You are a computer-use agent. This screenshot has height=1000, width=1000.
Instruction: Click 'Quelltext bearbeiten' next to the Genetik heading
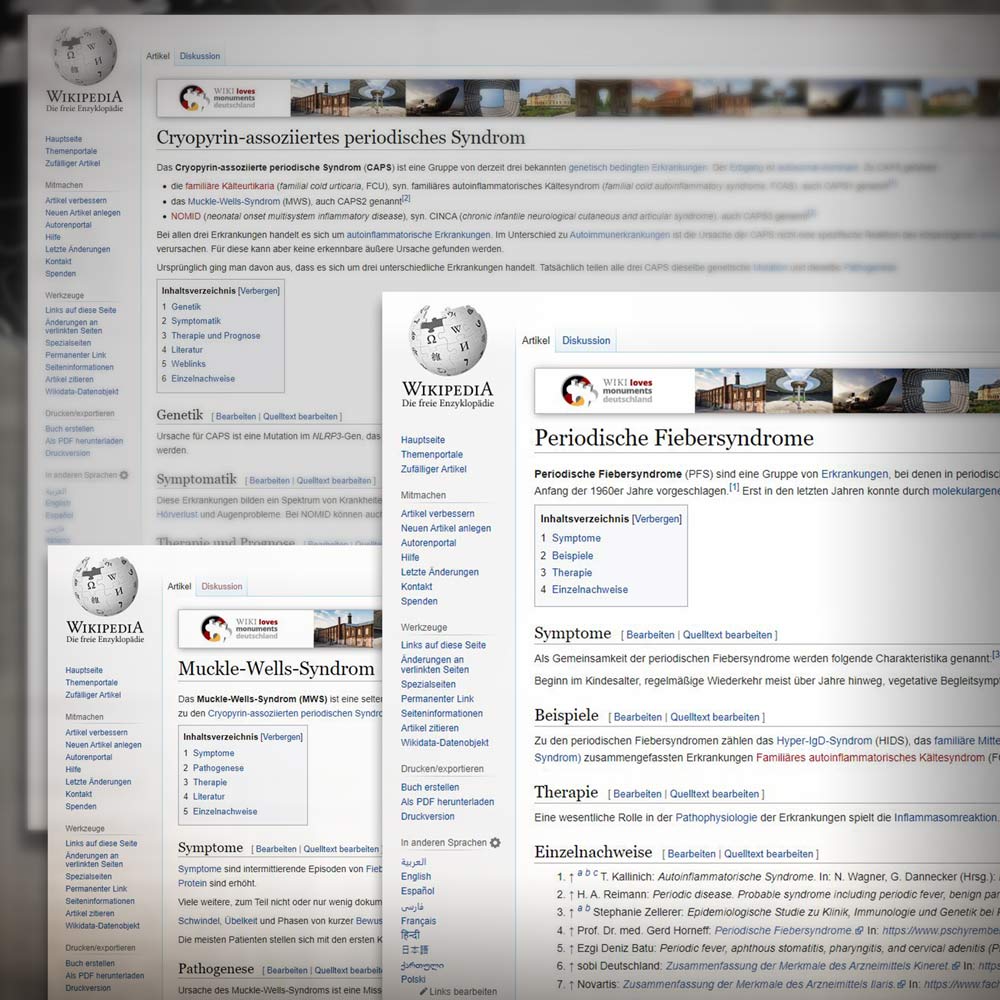pyautogui.click(x=300, y=416)
